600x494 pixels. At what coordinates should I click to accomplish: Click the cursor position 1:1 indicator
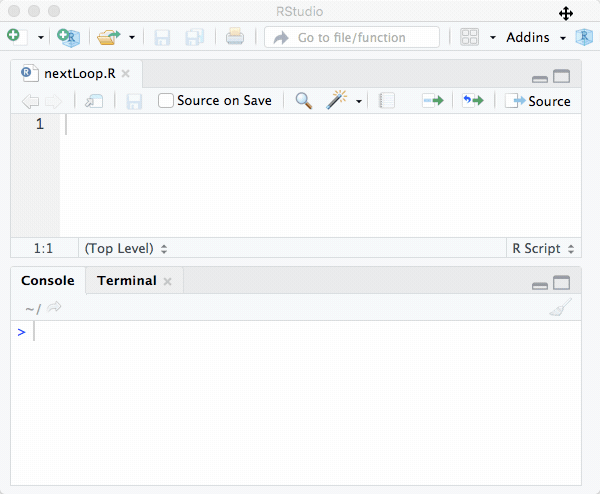(43, 249)
